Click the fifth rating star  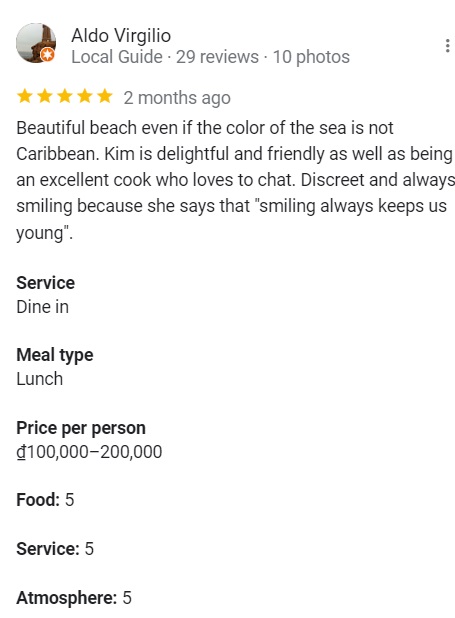(105, 96)
